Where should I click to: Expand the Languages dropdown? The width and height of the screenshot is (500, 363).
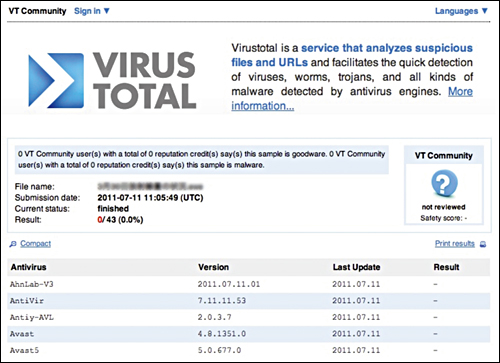pyautogui.click(x=461, y=11)
